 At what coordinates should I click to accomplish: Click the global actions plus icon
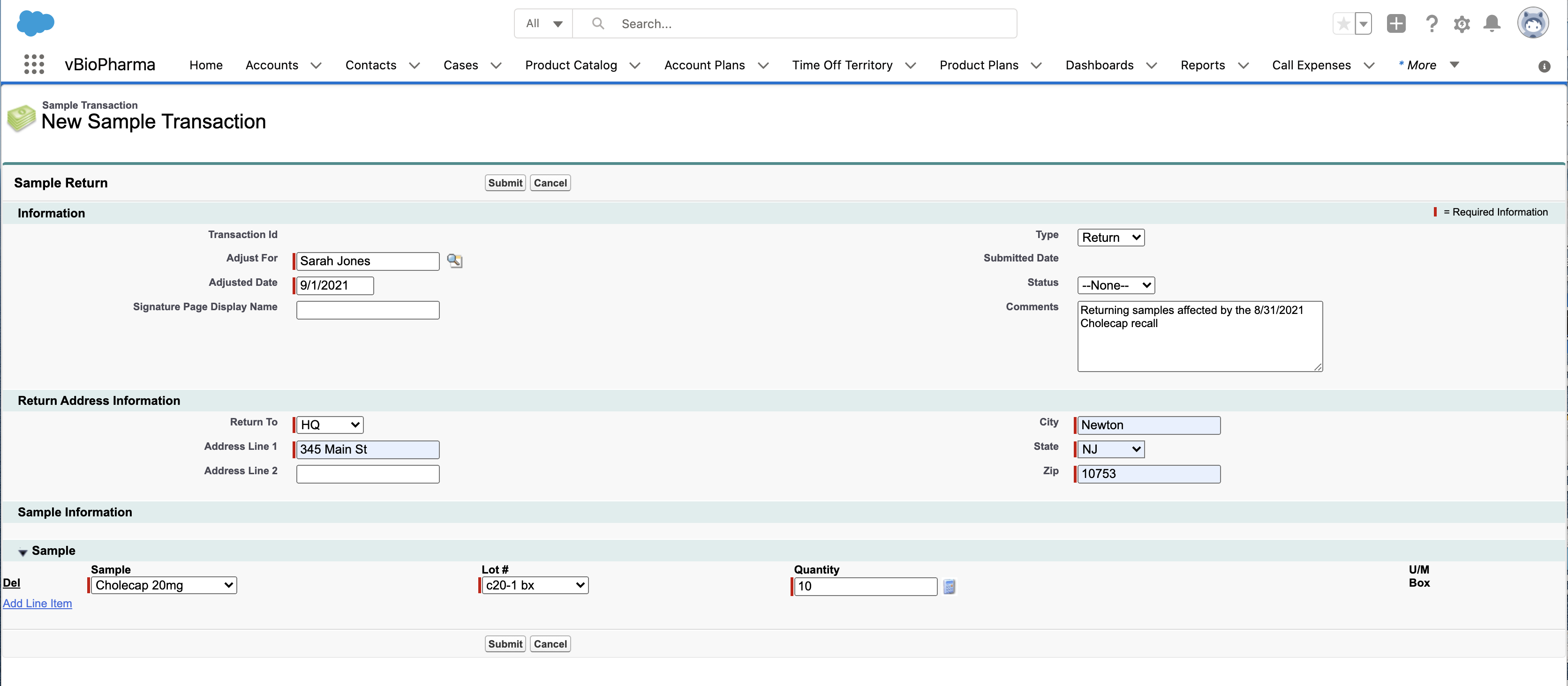pyautogui.click(x=1396, y=24)
